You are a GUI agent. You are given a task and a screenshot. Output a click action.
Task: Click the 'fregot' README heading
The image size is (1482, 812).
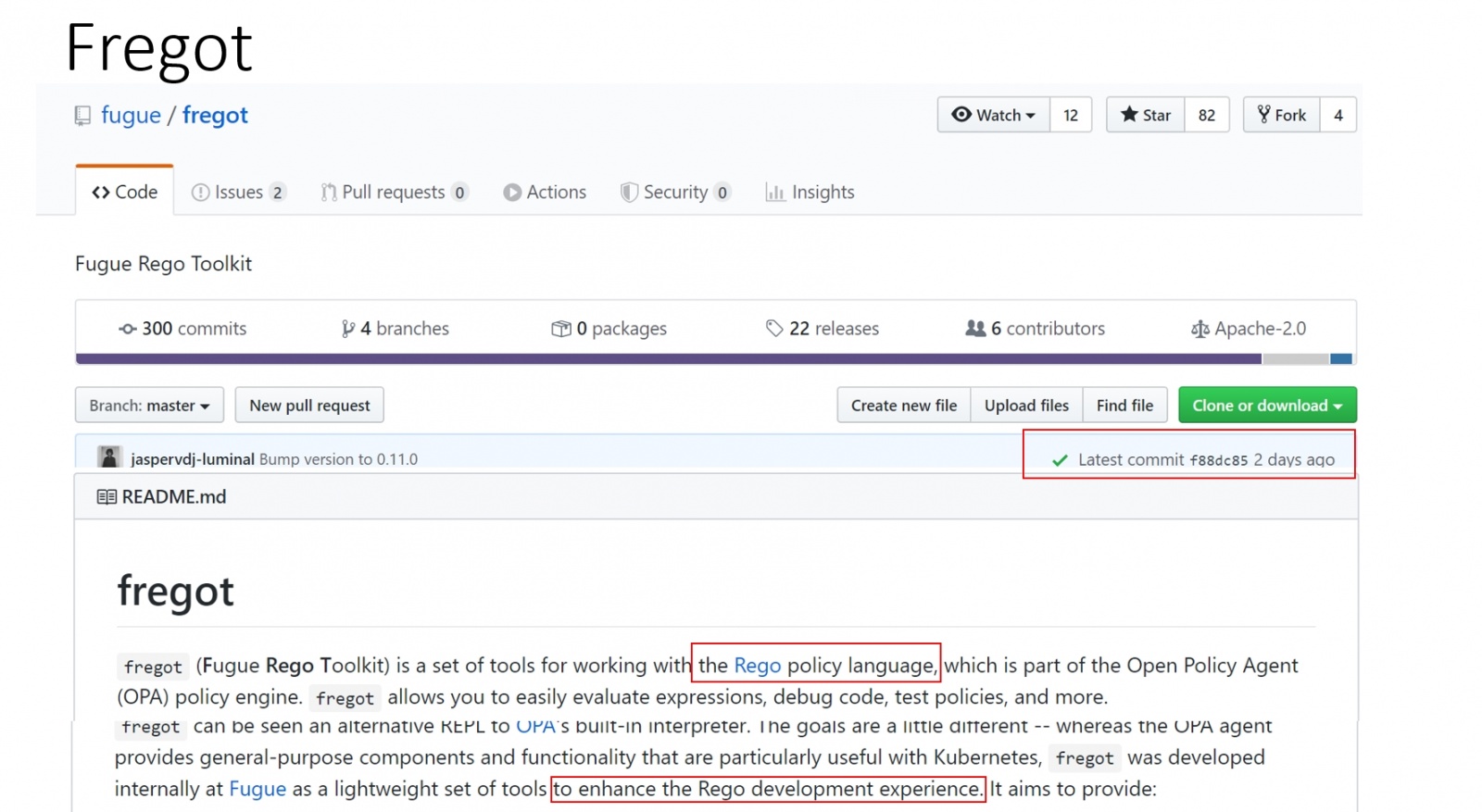[176, 592]
